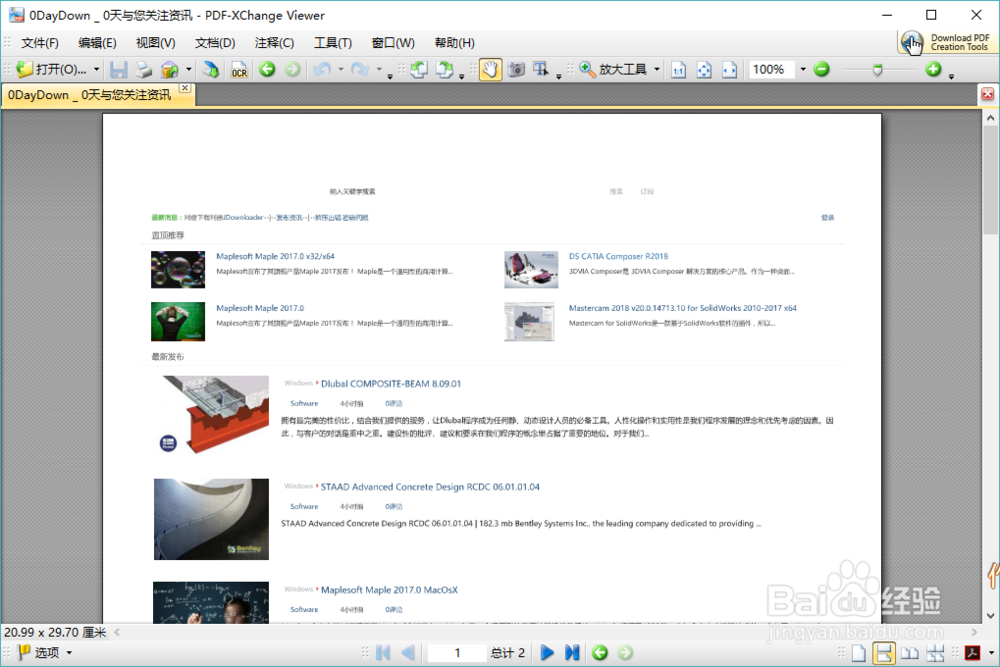The height and width of the screenshot is (667, 1000).
Task: Zoom out with the green minus button
Action: pos(822,69)
